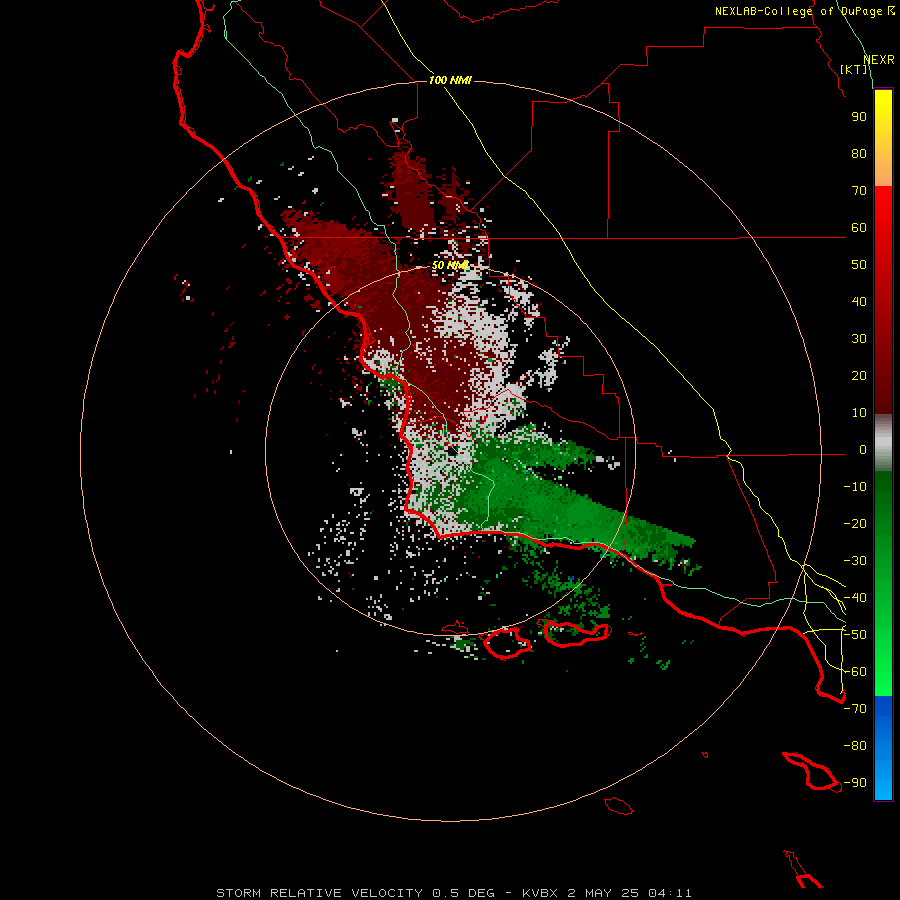Screen dimensions: 900x900
Task: Click the 60 value on the velocity scale
Action: (x=859, y=227)
